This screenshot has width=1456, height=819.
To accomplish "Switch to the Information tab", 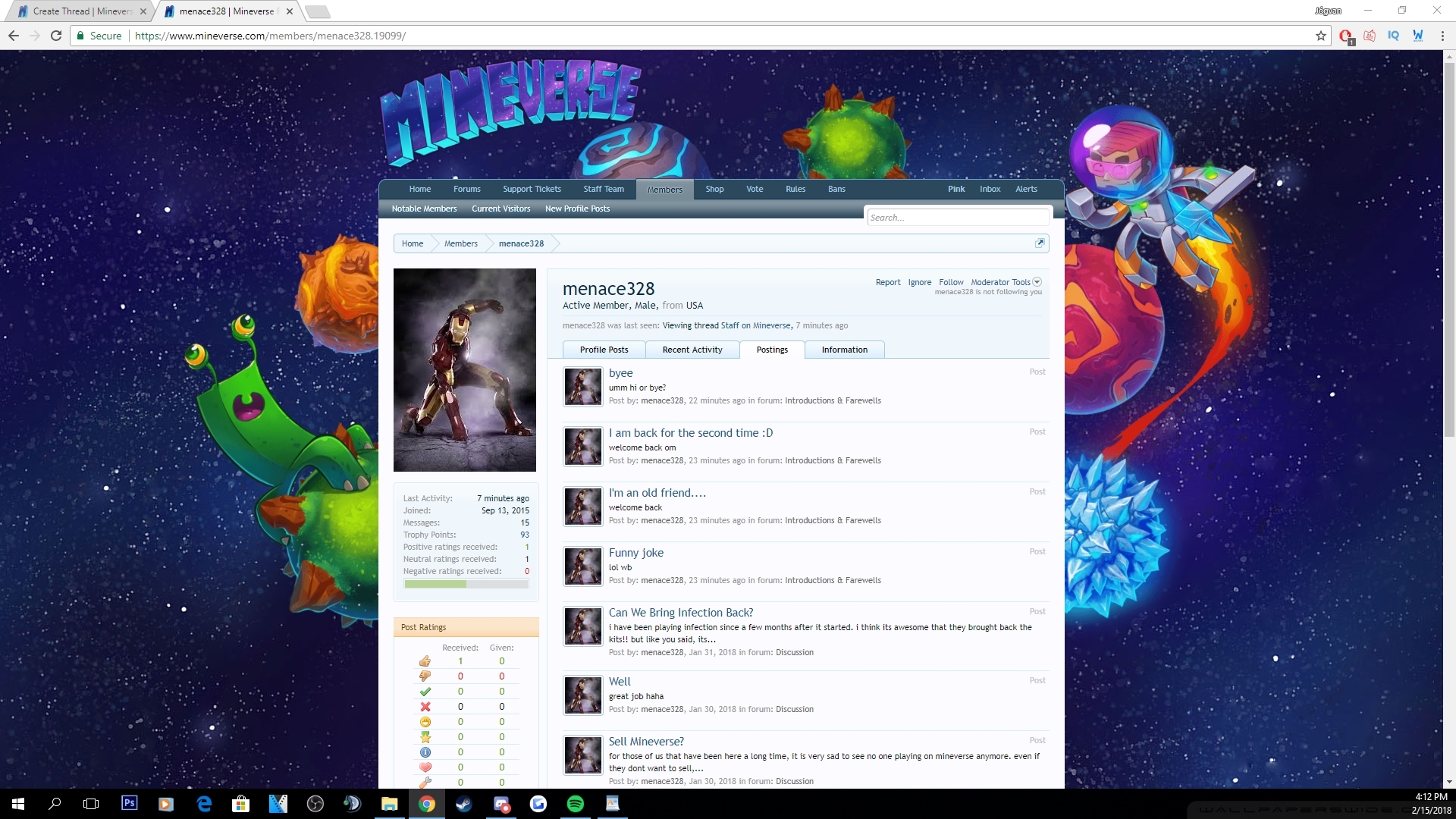I will click(844, 350).
